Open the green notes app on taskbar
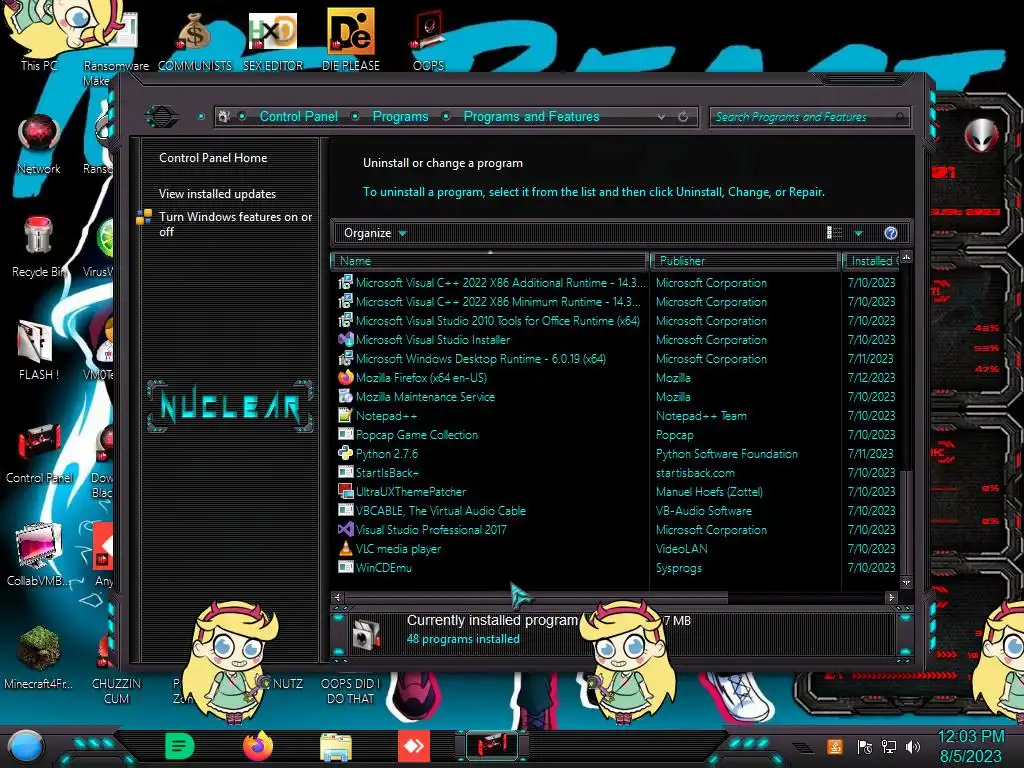1024x768 pixels. pyautogui.click(x=180, y=746)
